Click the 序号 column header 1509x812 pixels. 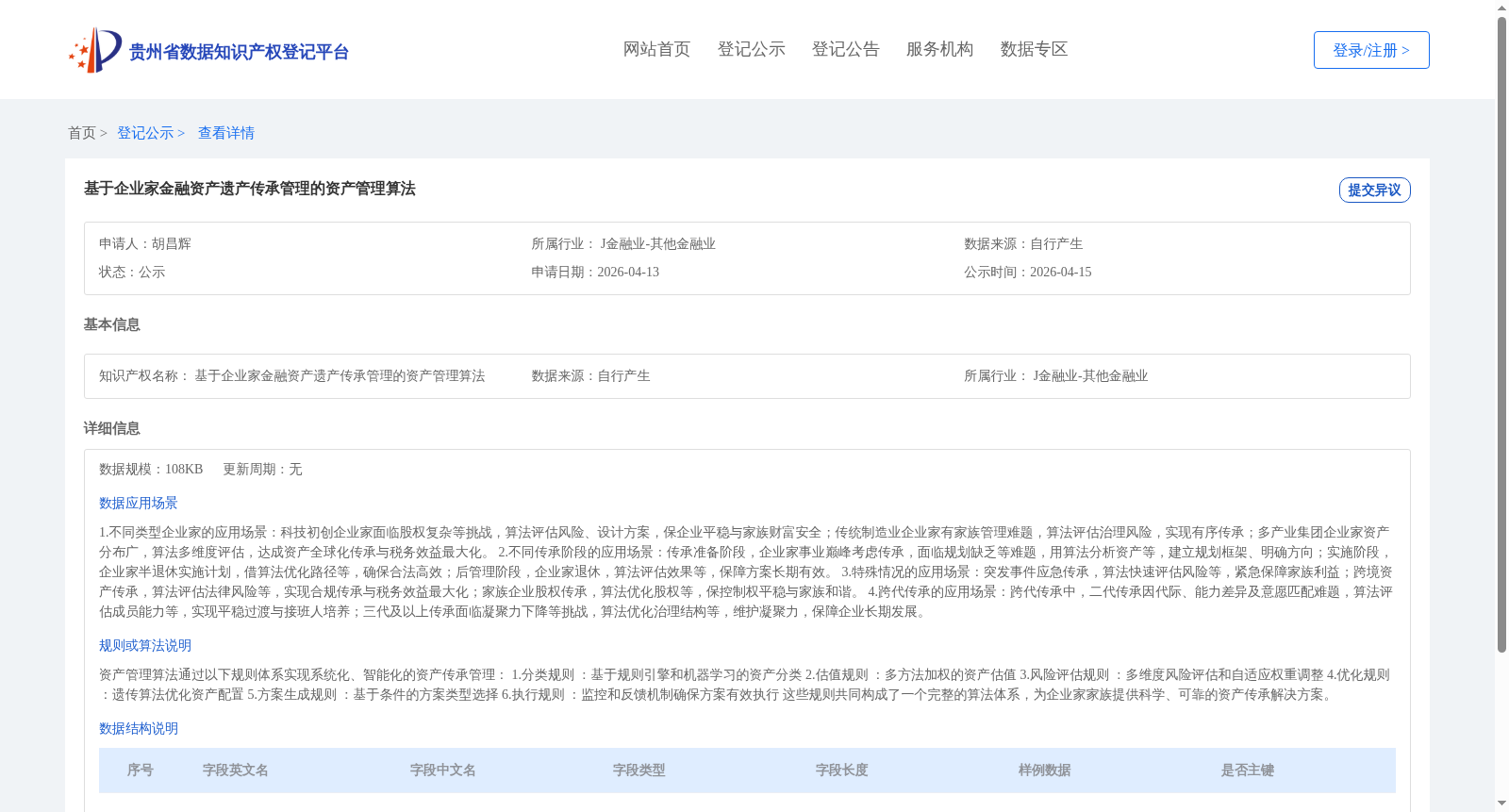pos(141,771)
